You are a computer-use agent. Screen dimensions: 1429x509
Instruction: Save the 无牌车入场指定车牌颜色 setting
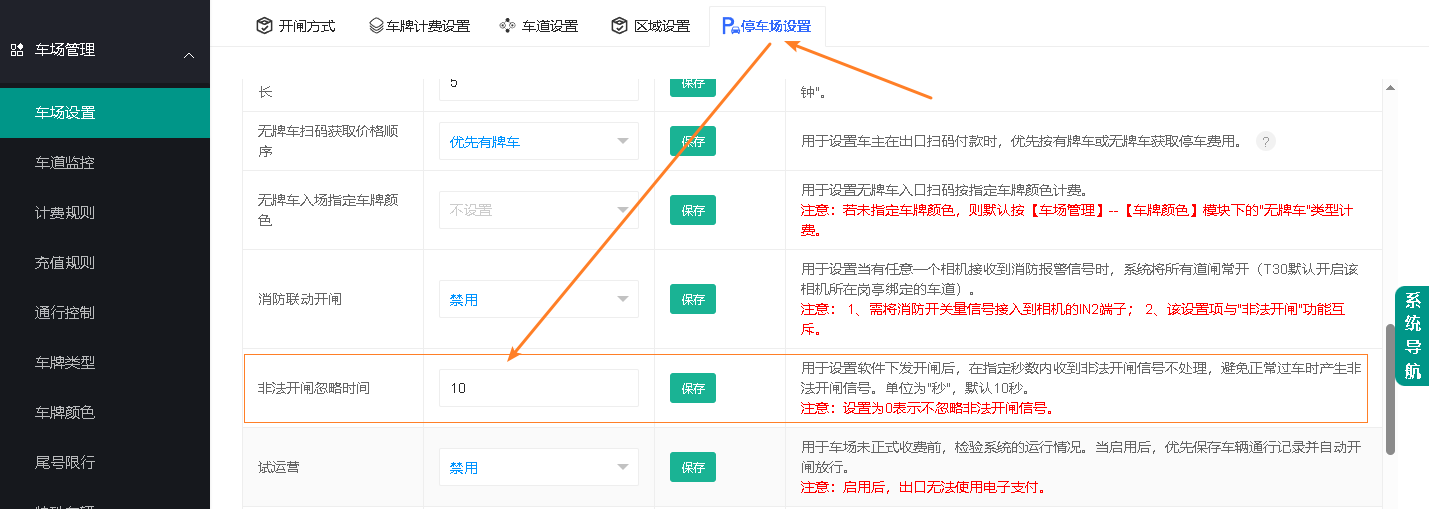pos(693,211)
